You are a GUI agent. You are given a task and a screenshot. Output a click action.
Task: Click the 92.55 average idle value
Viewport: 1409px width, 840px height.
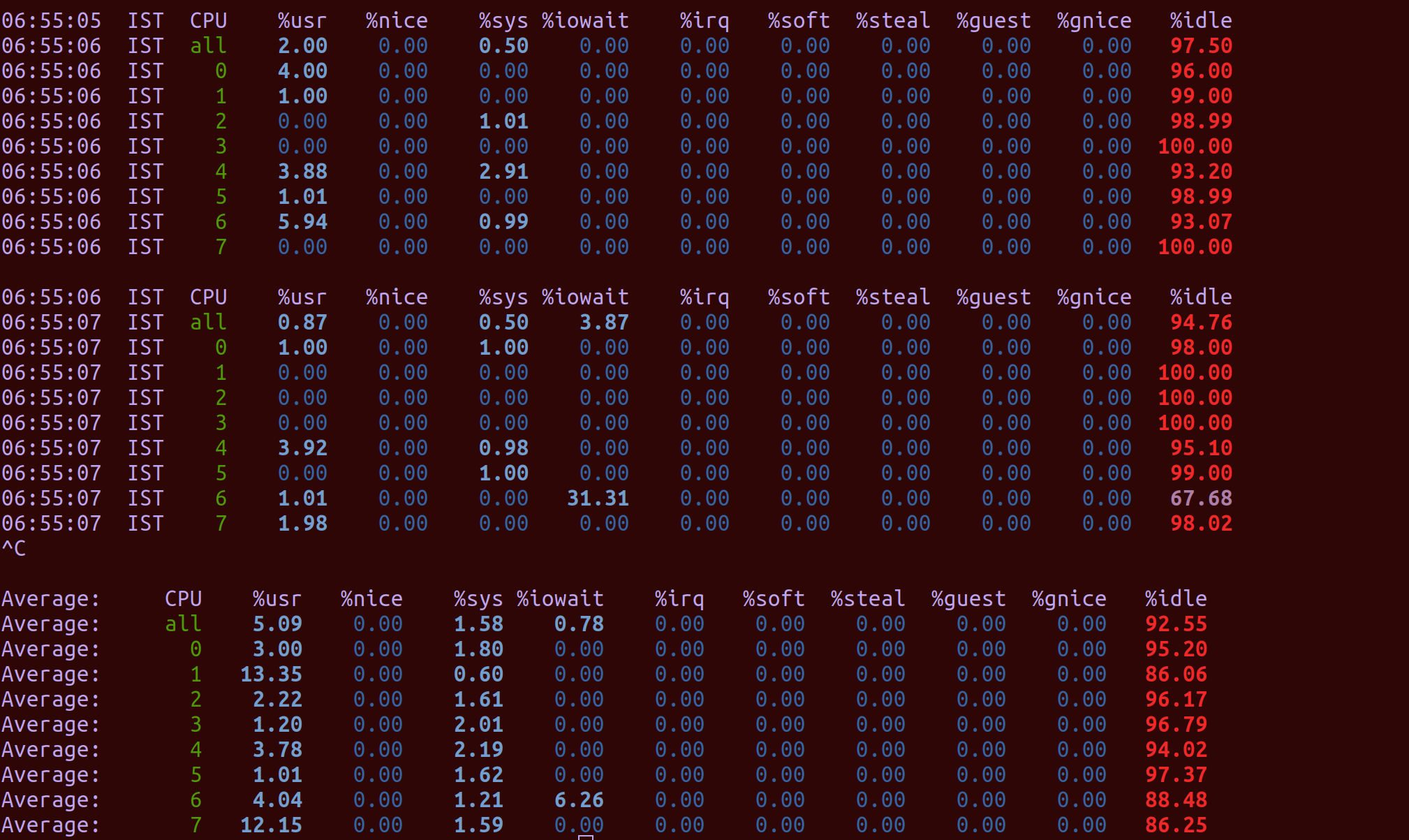[1176, 624]
